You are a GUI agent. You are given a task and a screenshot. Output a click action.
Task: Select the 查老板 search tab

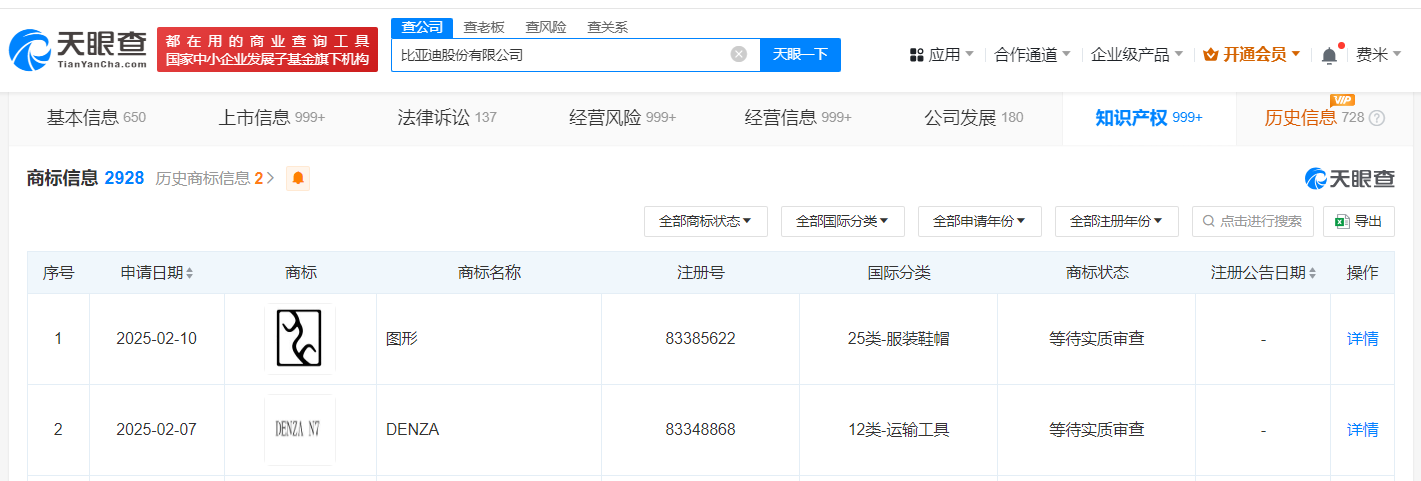pyautogui.click(x=483, y=27)
